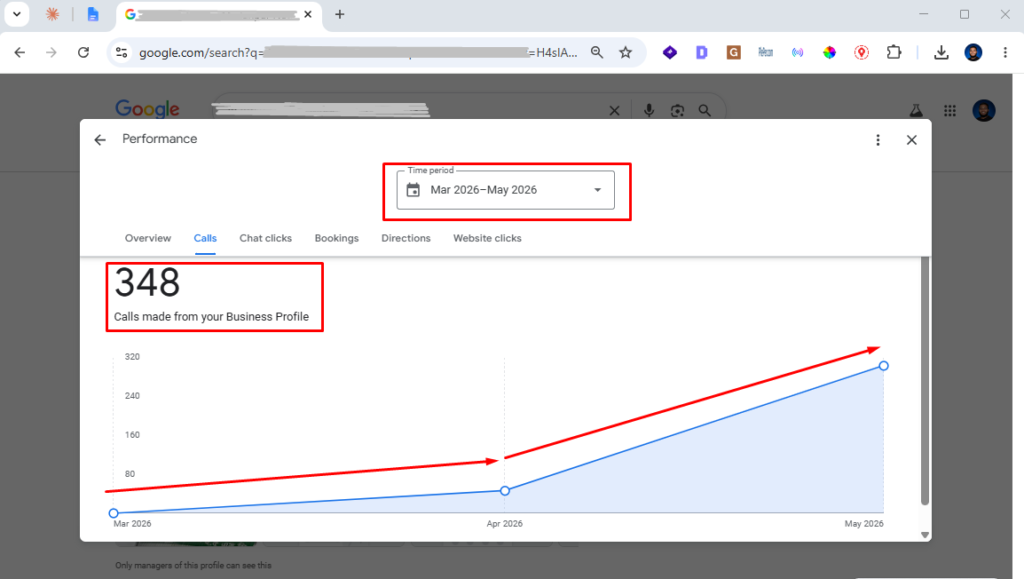Switch to the Overview tab

pos(148,238)
